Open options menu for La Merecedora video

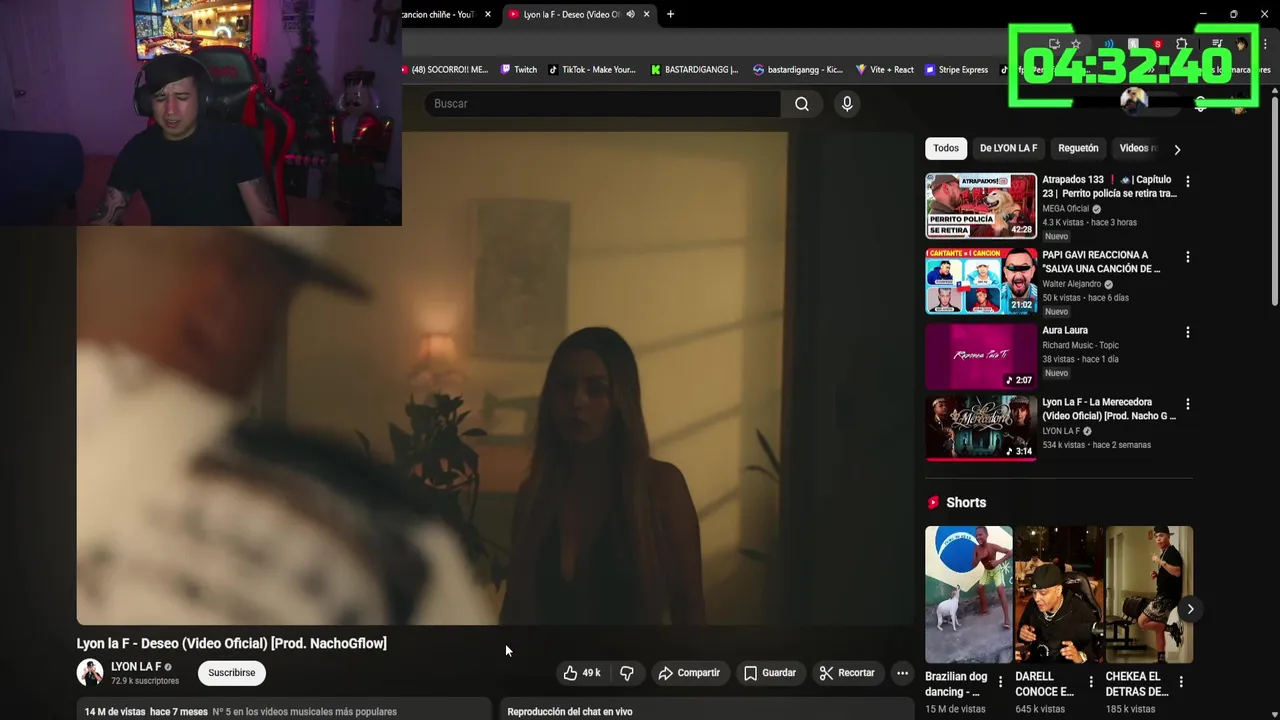tap(1187, 405)
